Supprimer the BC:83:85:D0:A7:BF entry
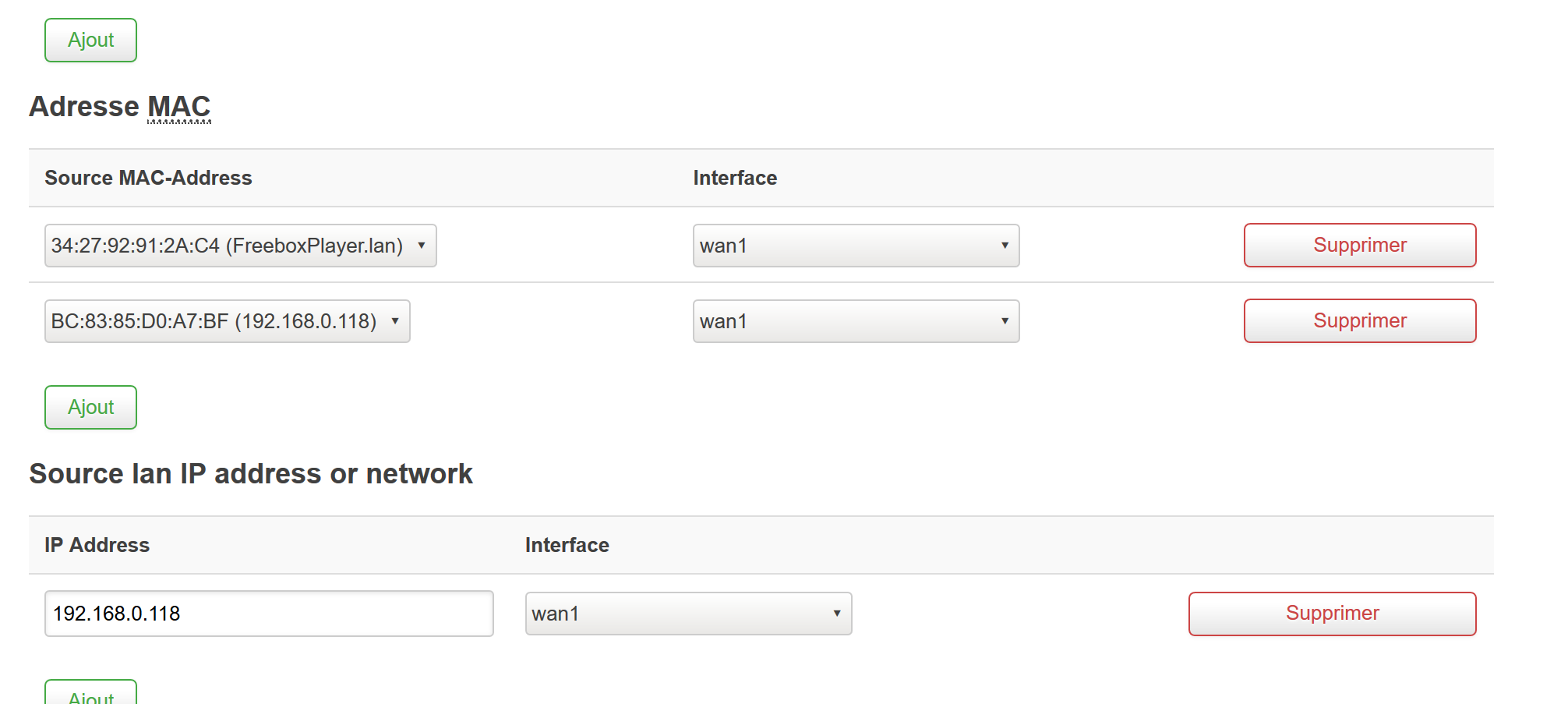This screenshot has width=1568, height=704. click(x=1359, y=320)
